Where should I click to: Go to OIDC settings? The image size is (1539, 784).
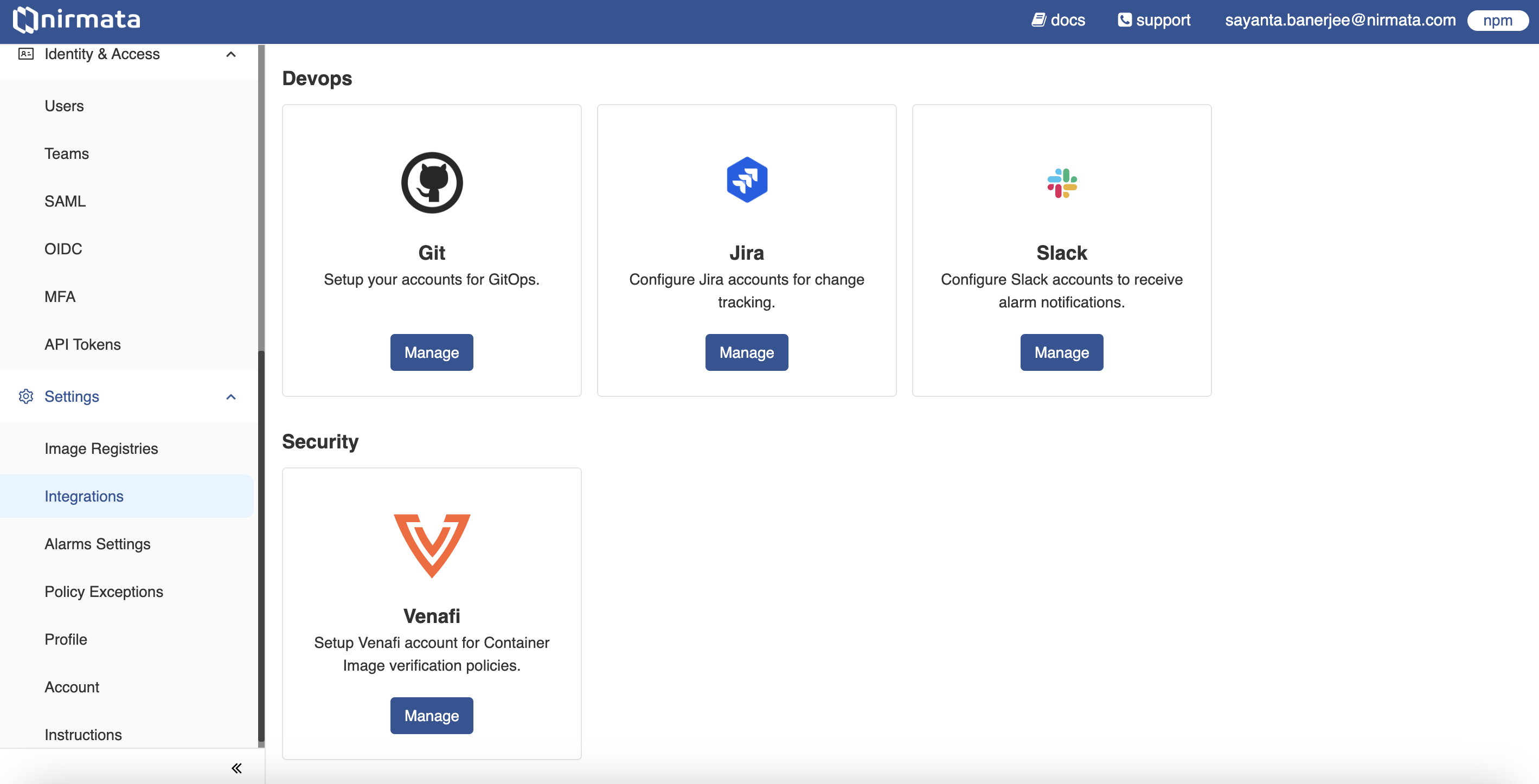(x=63, y=248)
